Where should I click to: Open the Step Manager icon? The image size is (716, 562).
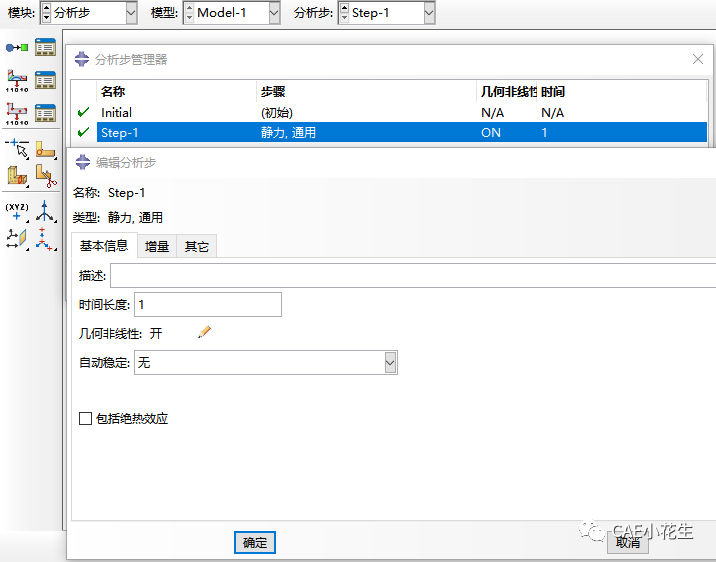point(45,47)
